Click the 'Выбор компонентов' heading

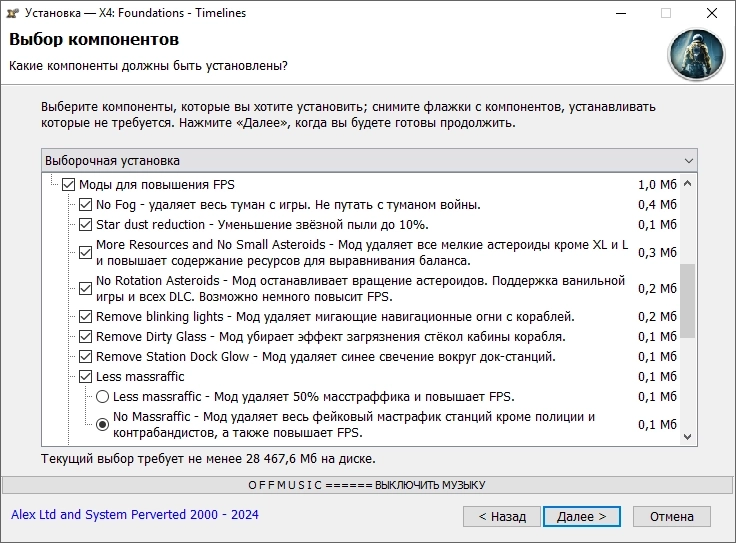(x=94, y=39)
